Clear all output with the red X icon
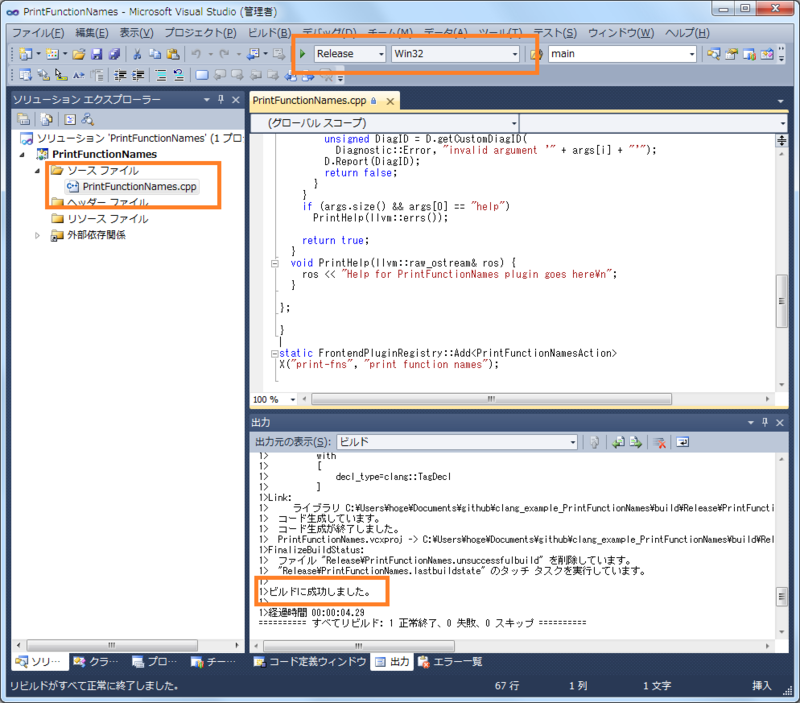The image size is (800, 703). 660,442
